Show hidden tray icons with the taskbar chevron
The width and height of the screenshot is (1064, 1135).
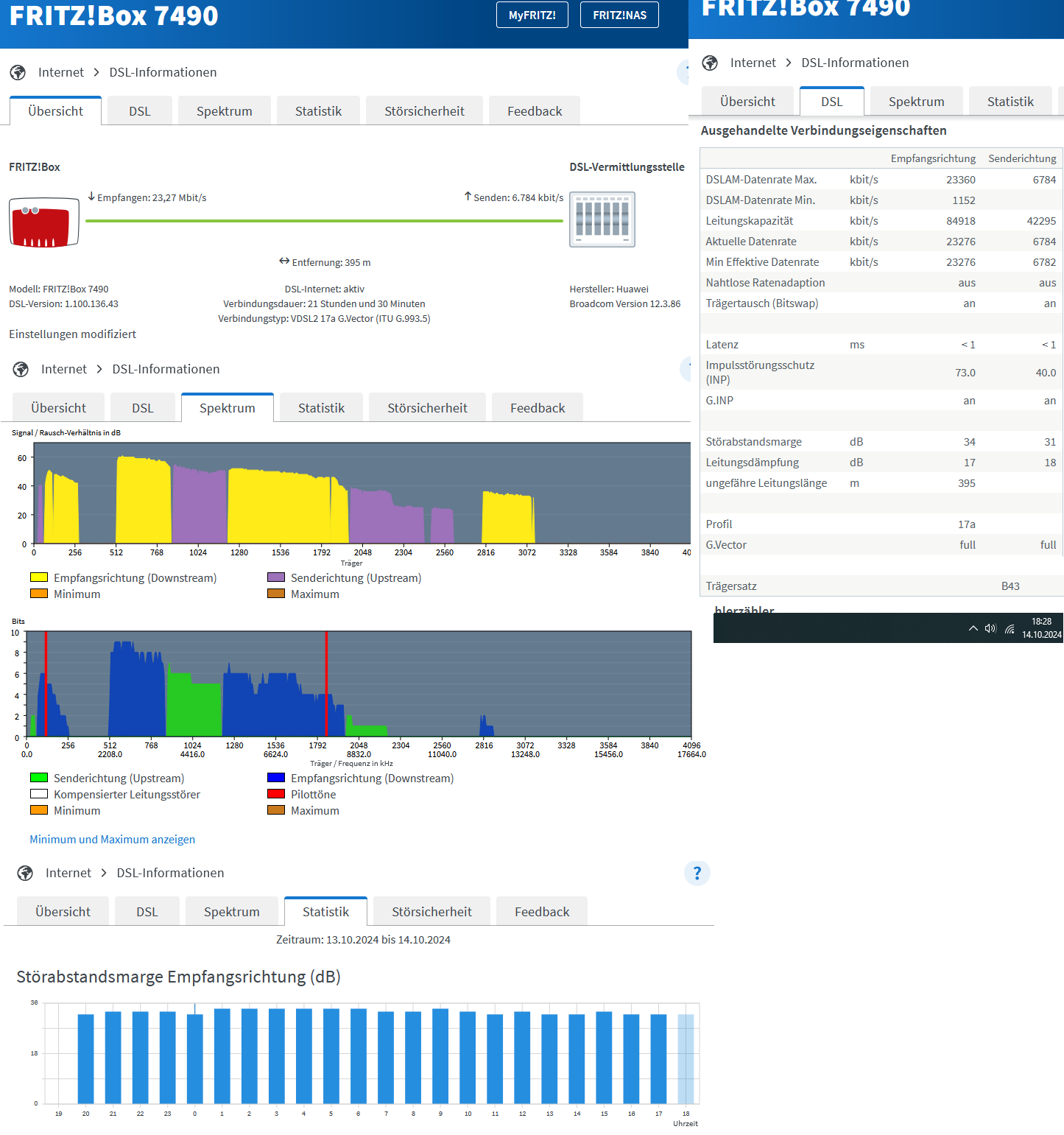(x=973, y=628)
